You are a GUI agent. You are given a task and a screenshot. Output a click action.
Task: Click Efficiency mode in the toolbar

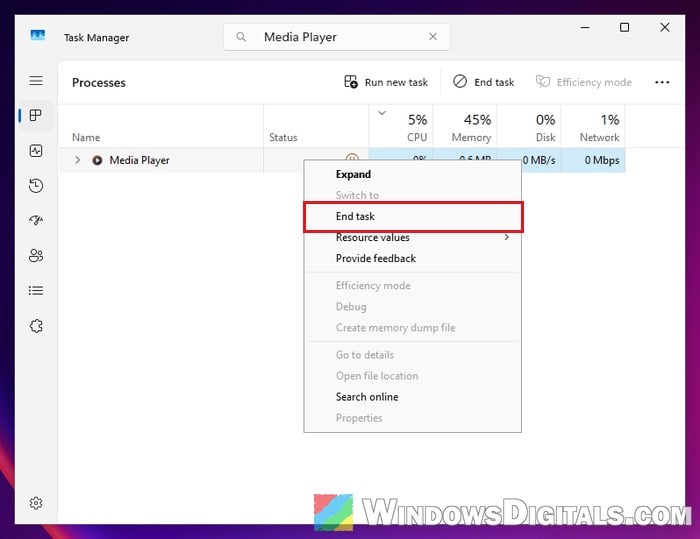[x=584, y=82]
